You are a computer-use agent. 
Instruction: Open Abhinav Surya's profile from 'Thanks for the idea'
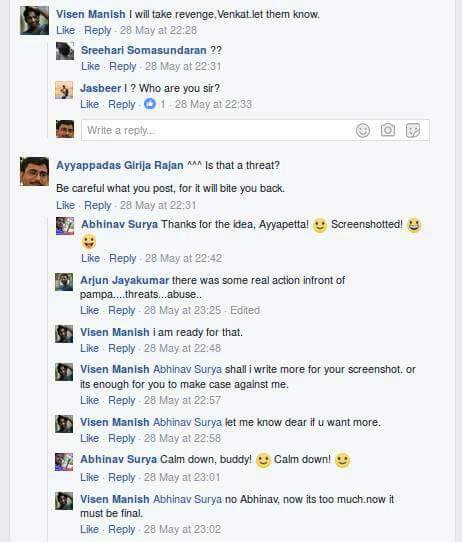[120, 224]
